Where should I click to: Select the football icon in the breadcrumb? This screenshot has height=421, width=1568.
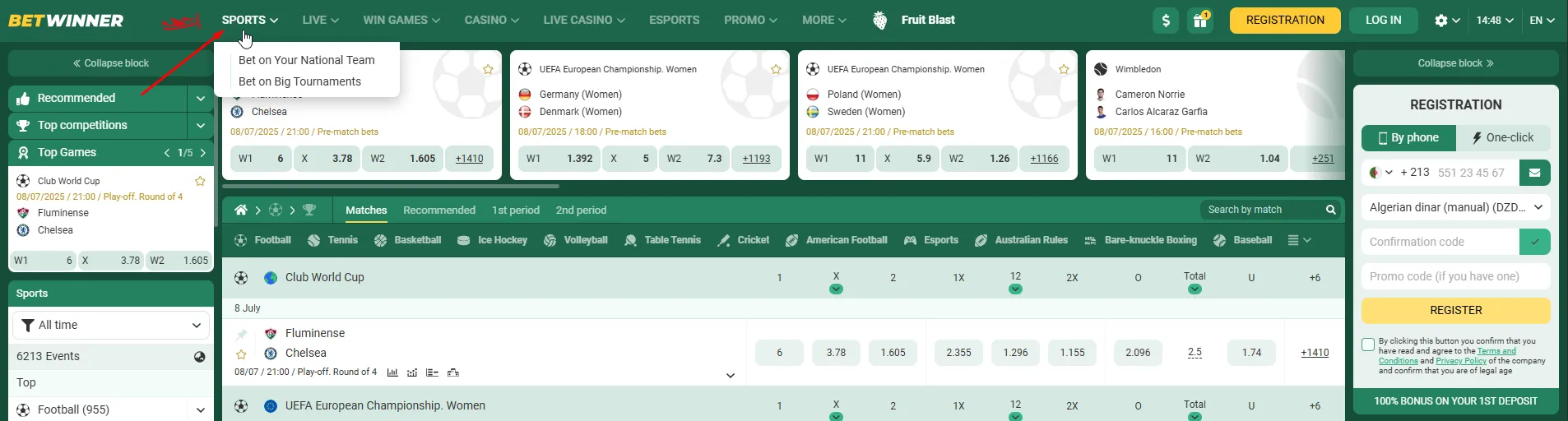(276, 210)
